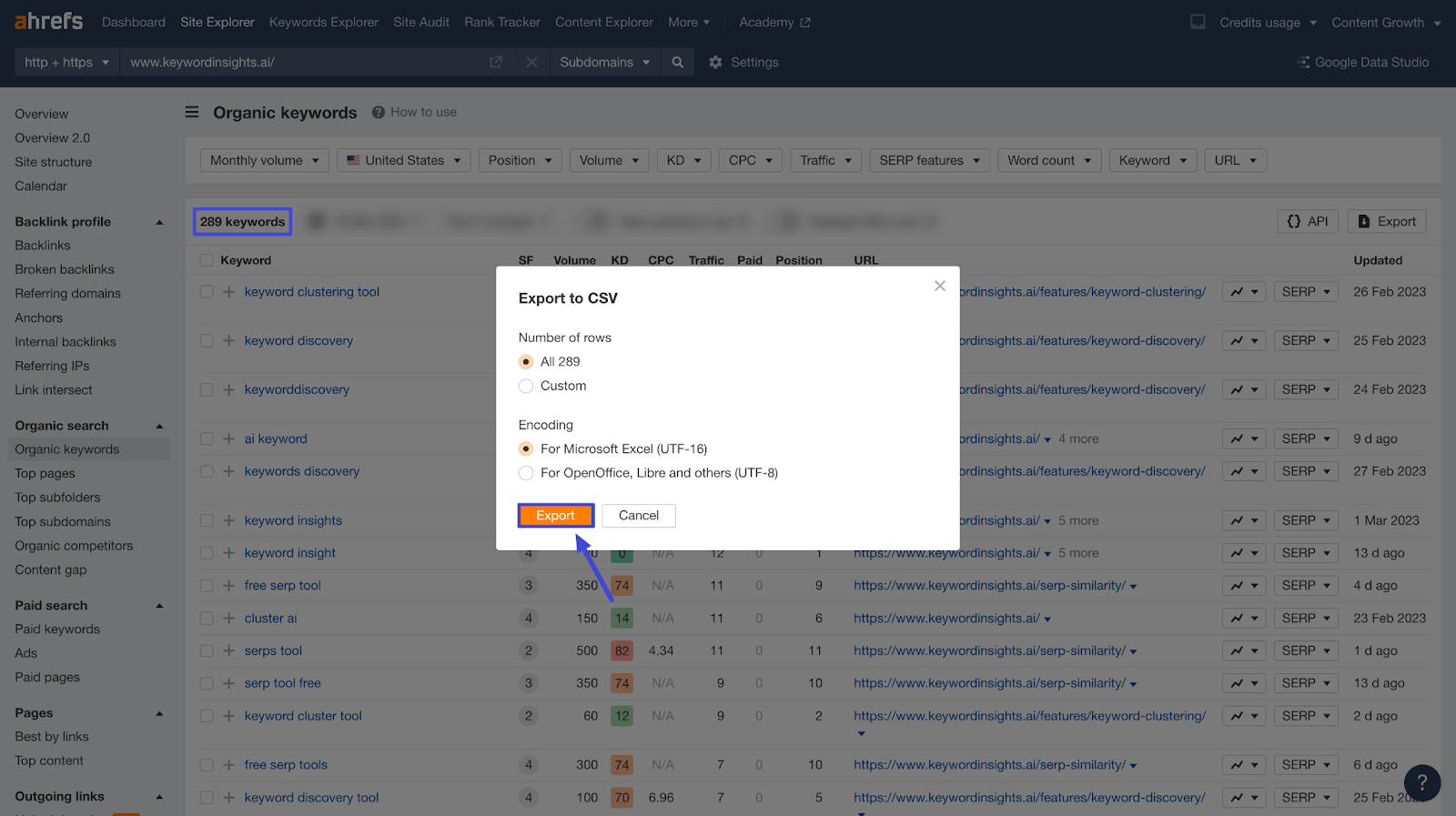Select the All 289 rows radio option
1456x816 pixels.
[526, 362]
